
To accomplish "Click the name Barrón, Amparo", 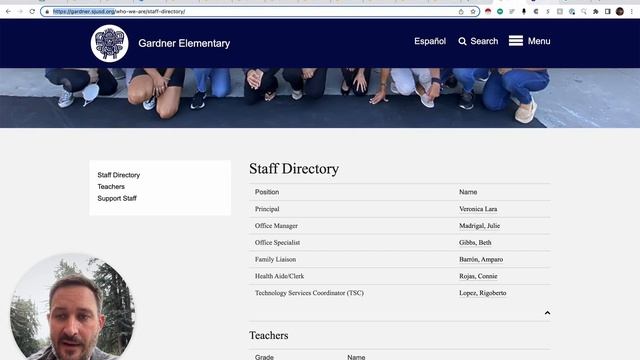I will [x=481, y=259].
